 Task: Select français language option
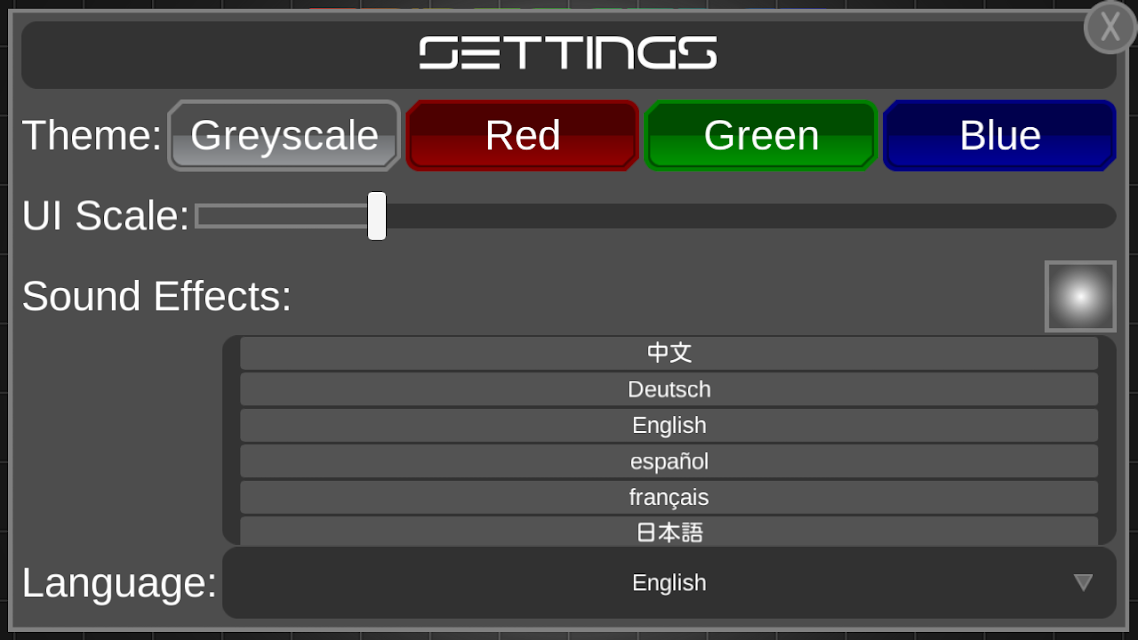point(669,497)
